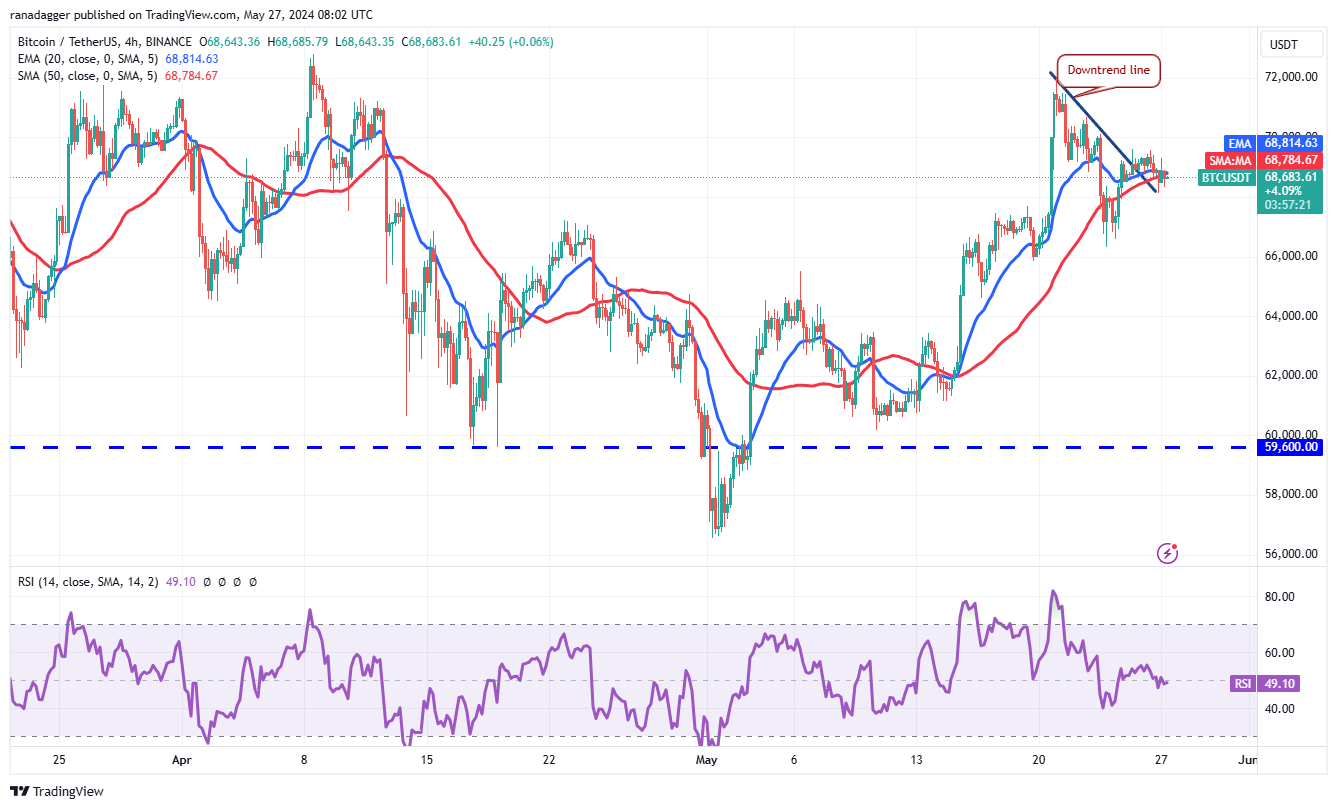Click the RSI 80.00 axis label
Image resolution: width=1337 pixels, height=809 pixels.
(x=1280, y=597)
